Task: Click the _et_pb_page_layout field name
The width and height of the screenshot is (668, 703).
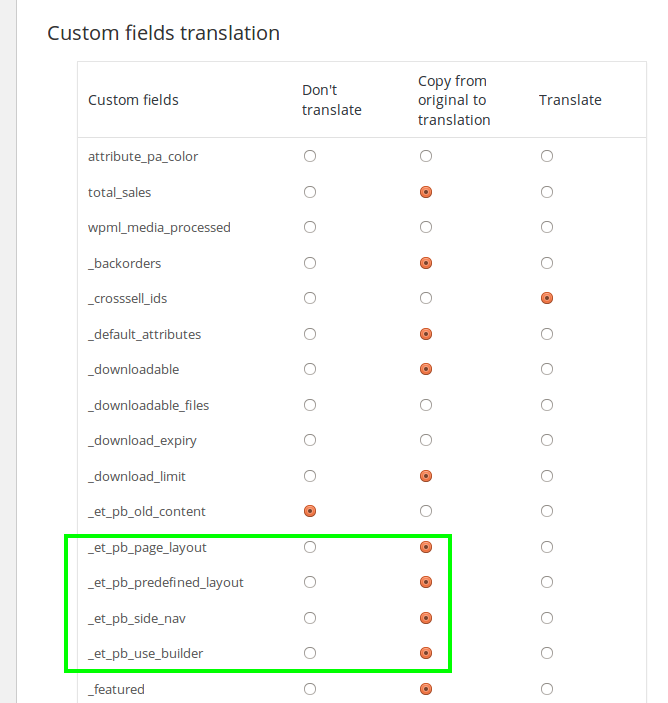Action: point(147,548)
